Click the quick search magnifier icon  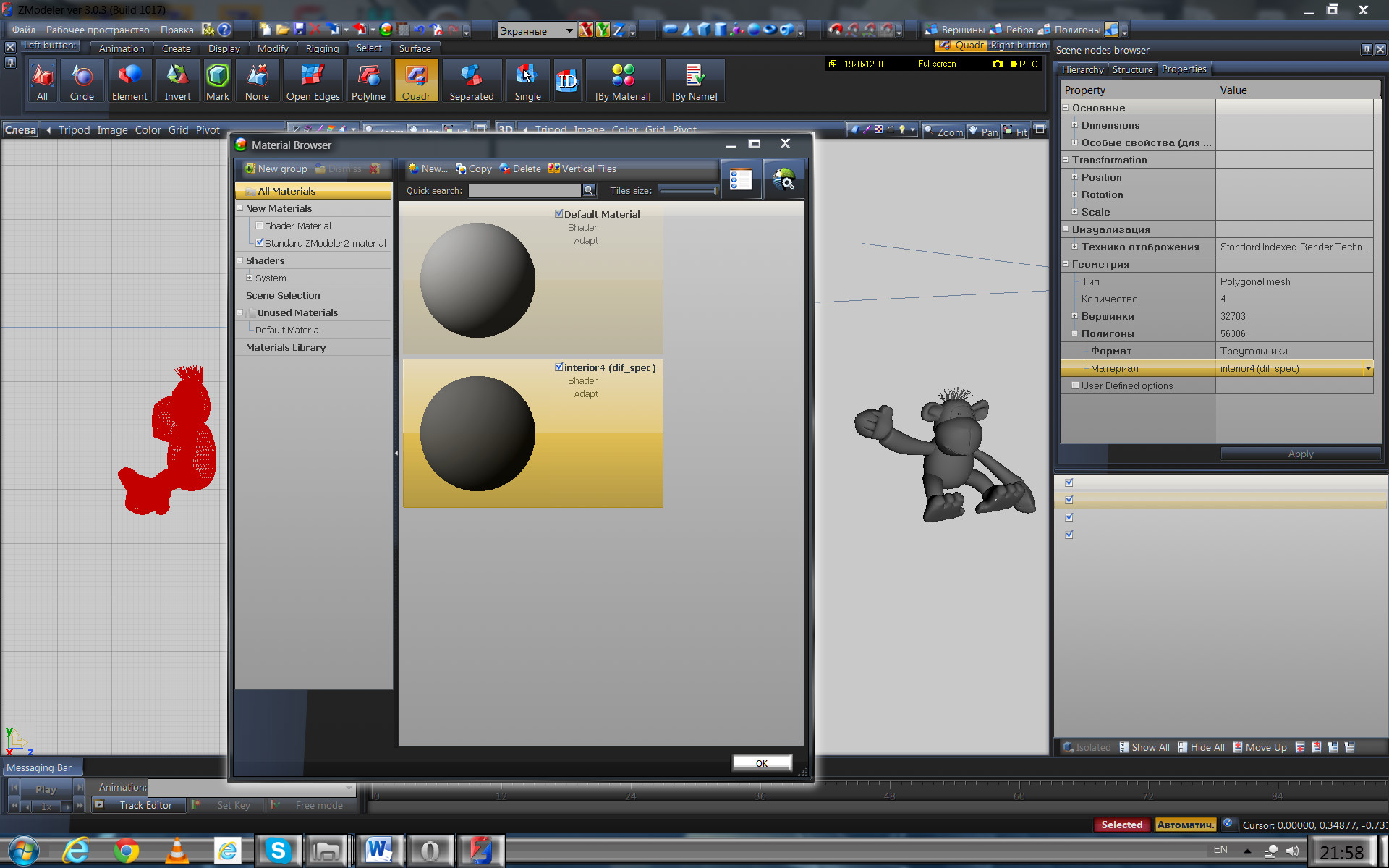tap(589, 190)
